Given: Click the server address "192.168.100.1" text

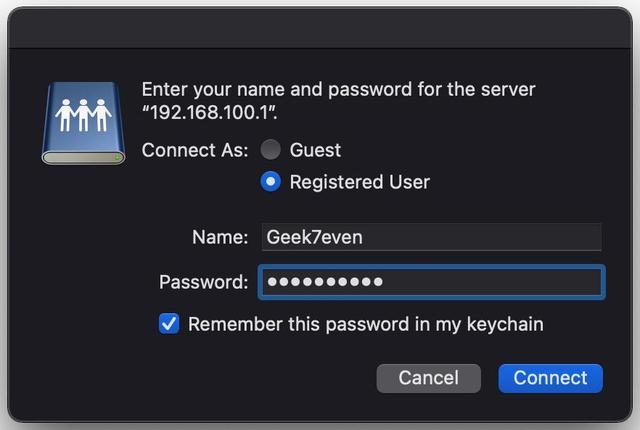Looking at the screenshot, I should point(211,112).
